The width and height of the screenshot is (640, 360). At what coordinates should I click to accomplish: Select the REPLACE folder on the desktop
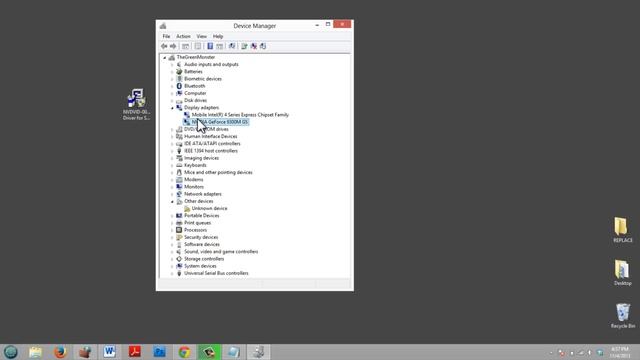(622, 230)
